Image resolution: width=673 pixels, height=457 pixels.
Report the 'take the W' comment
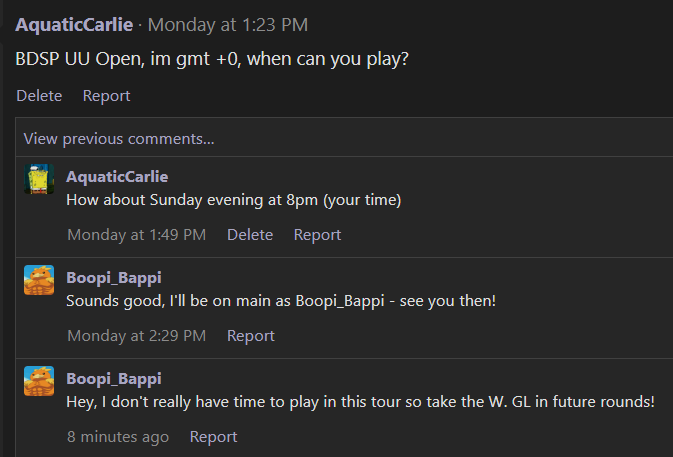click(x=213, y=436)
